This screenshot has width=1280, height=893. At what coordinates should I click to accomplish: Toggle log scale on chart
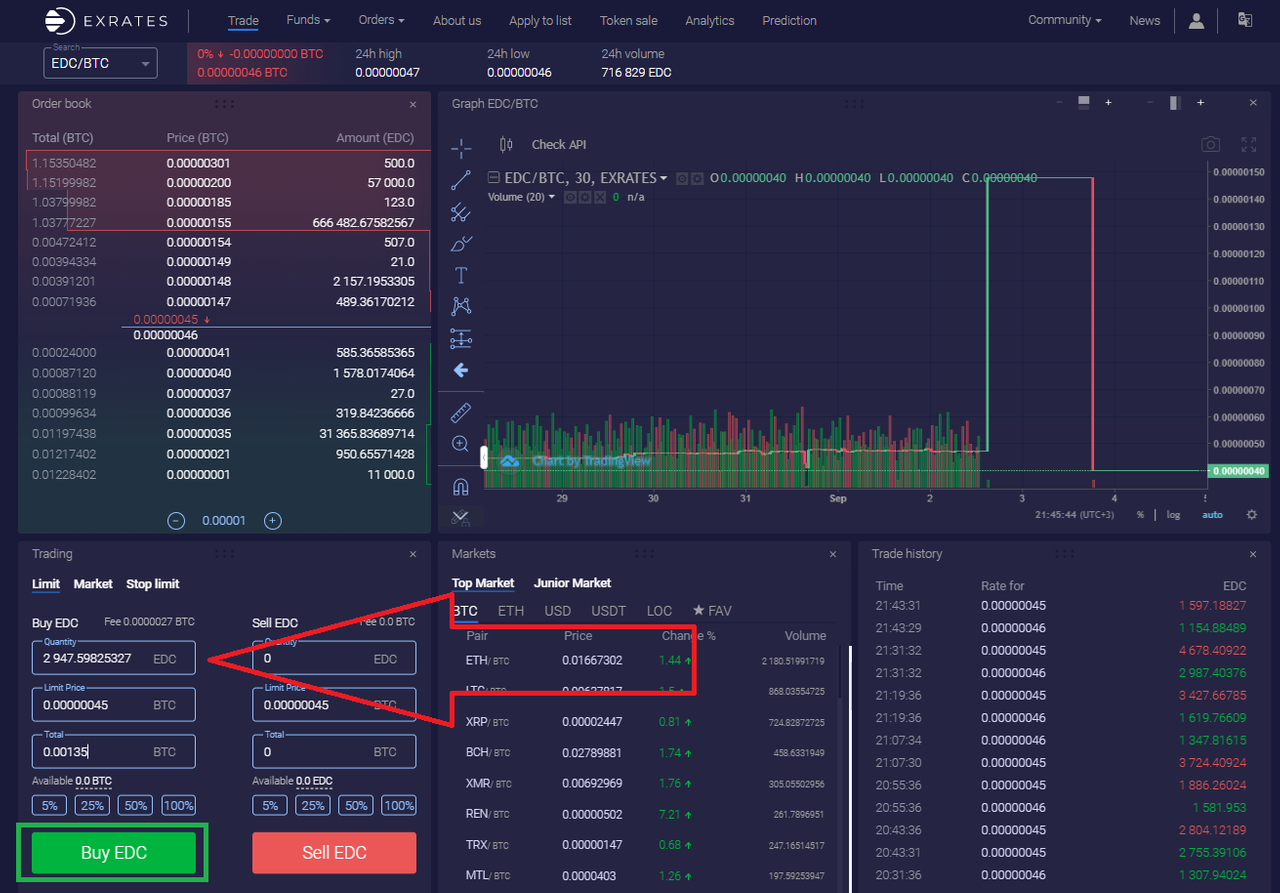point(1173,514)
